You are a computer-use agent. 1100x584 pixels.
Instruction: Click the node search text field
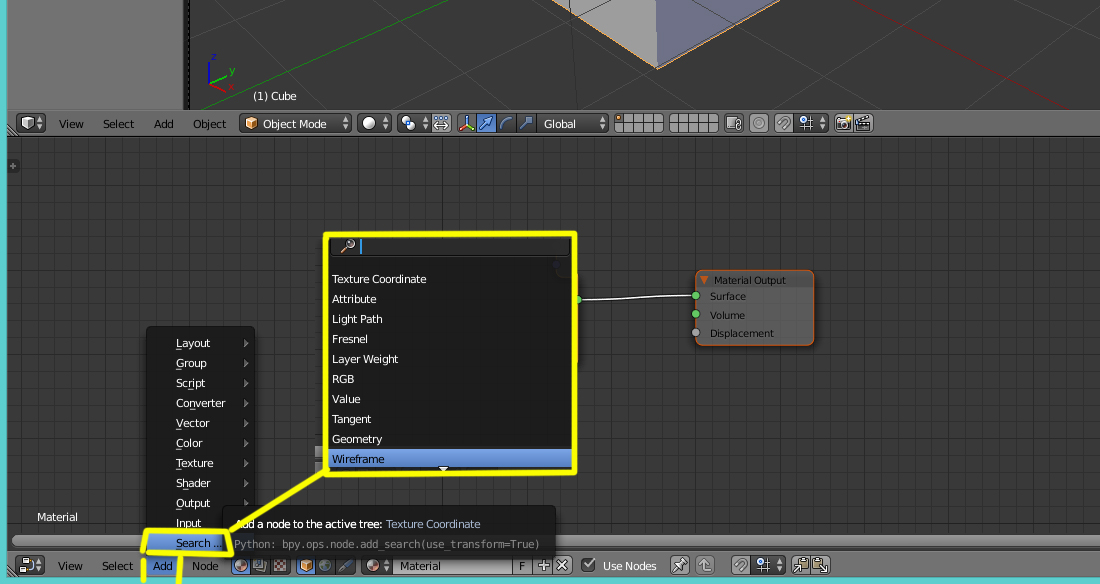tap(450, 246)
